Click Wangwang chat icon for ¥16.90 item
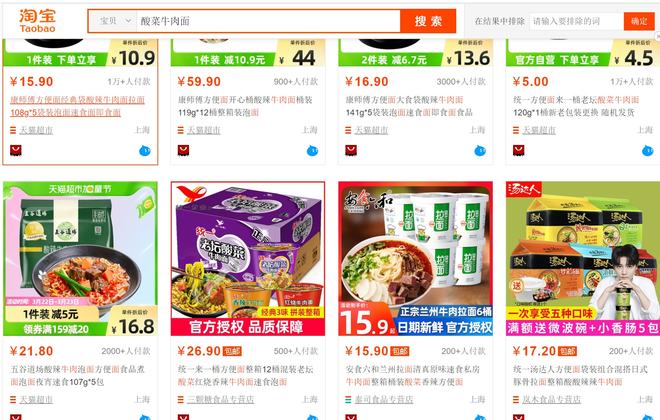Screen dimensions: 660x420 pyautogui.click(x=480, y=150)
